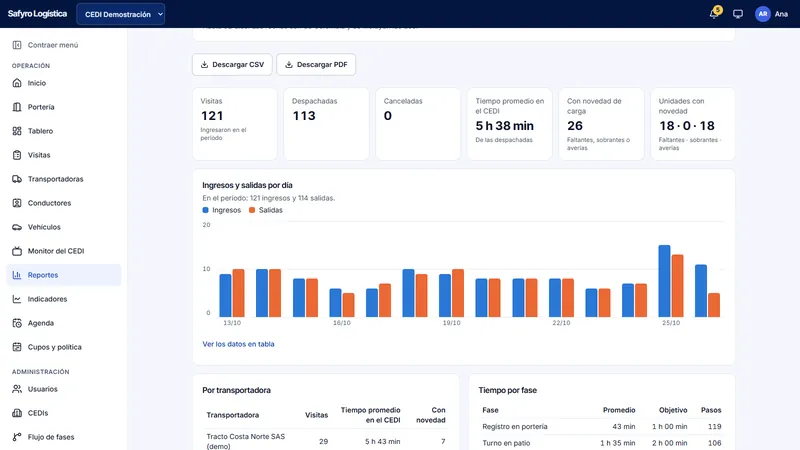Image resolution: width=800 pixels, height=450 pixels.
Task: Click the CEDIs warehouse icon
Action: [x=17, y=413]
